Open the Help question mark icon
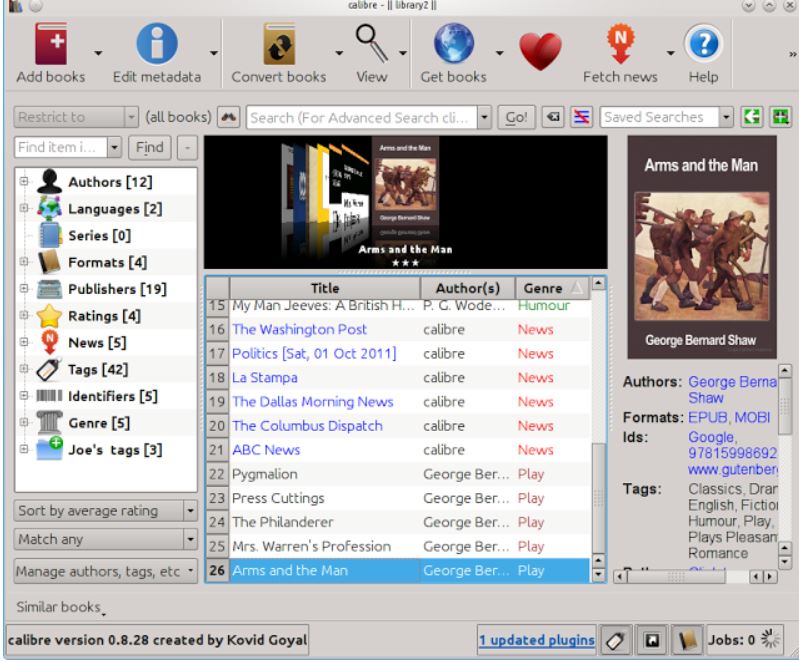 click(703, 44)
